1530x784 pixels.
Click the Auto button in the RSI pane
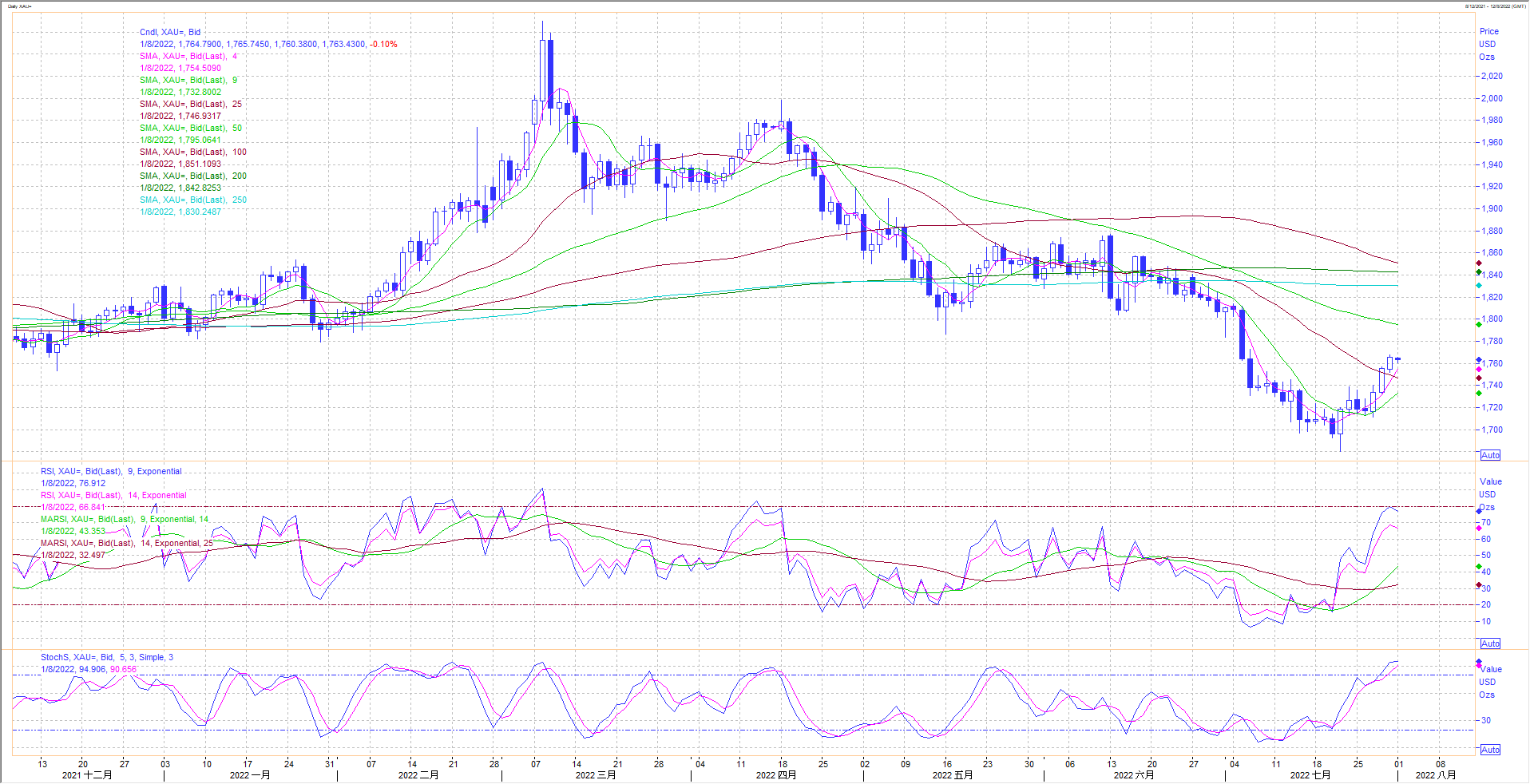[x=1490, y=643]
